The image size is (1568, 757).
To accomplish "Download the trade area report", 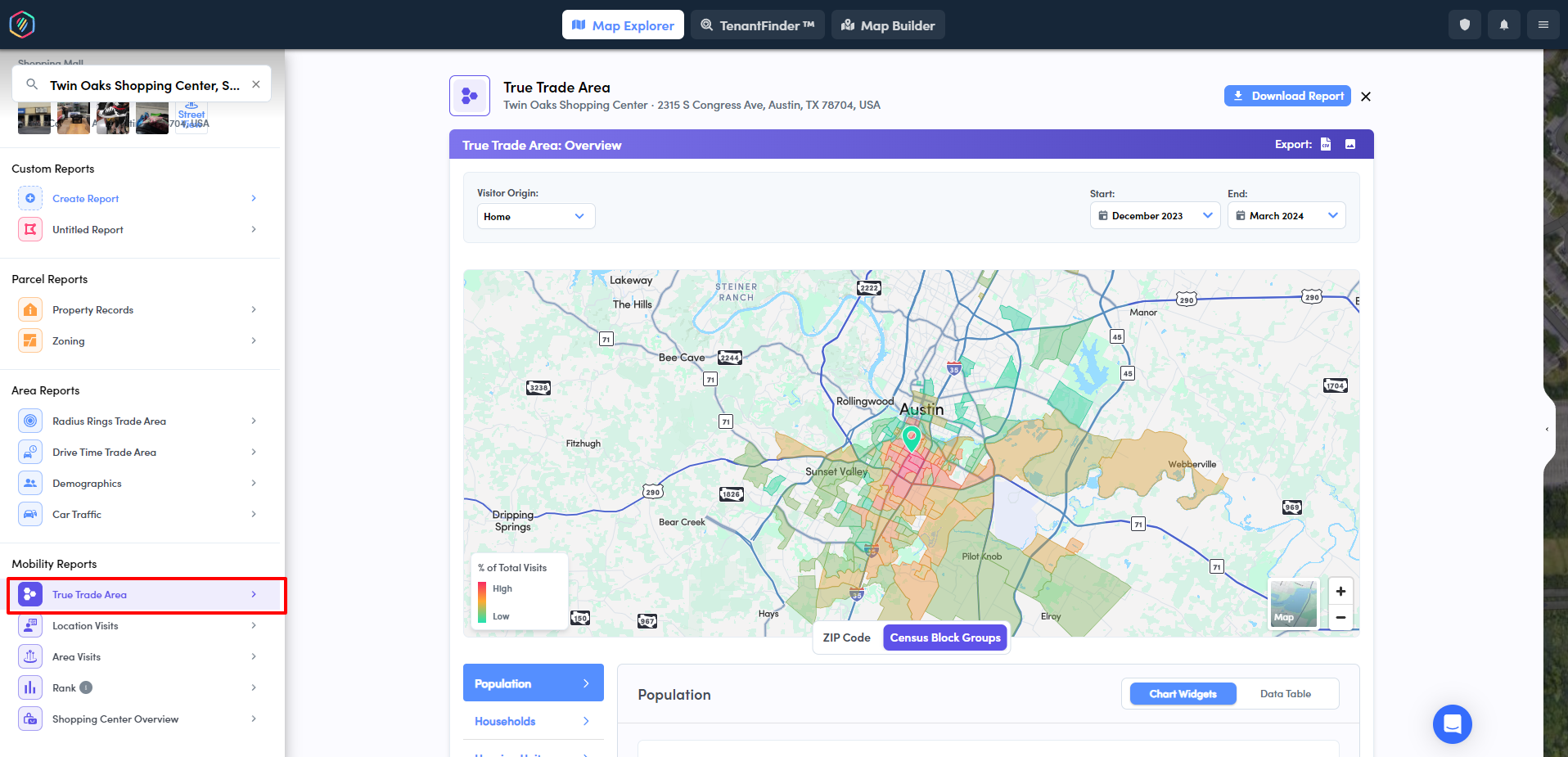I will 1287,96.
